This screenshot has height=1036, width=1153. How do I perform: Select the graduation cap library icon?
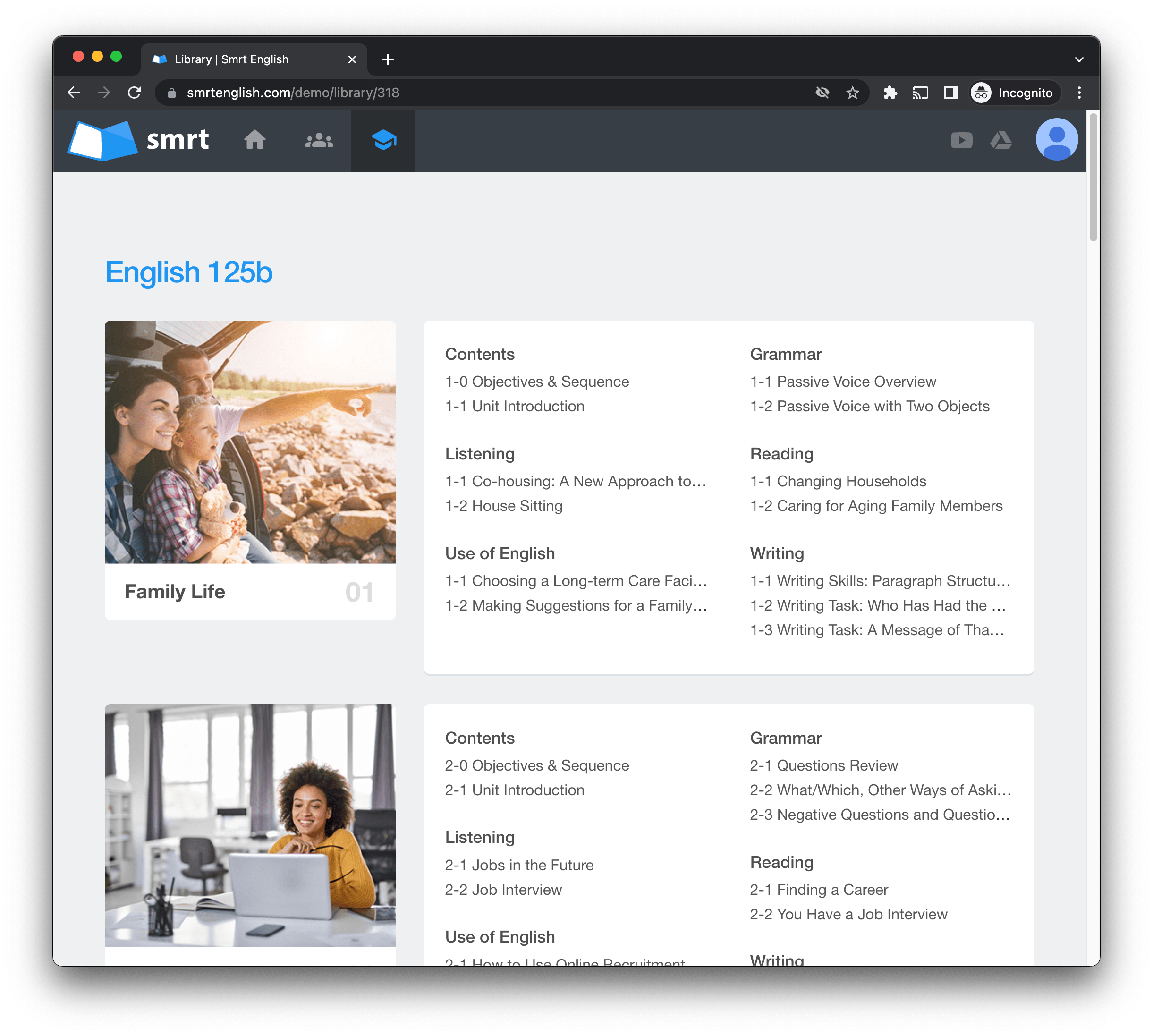(383, 140)
